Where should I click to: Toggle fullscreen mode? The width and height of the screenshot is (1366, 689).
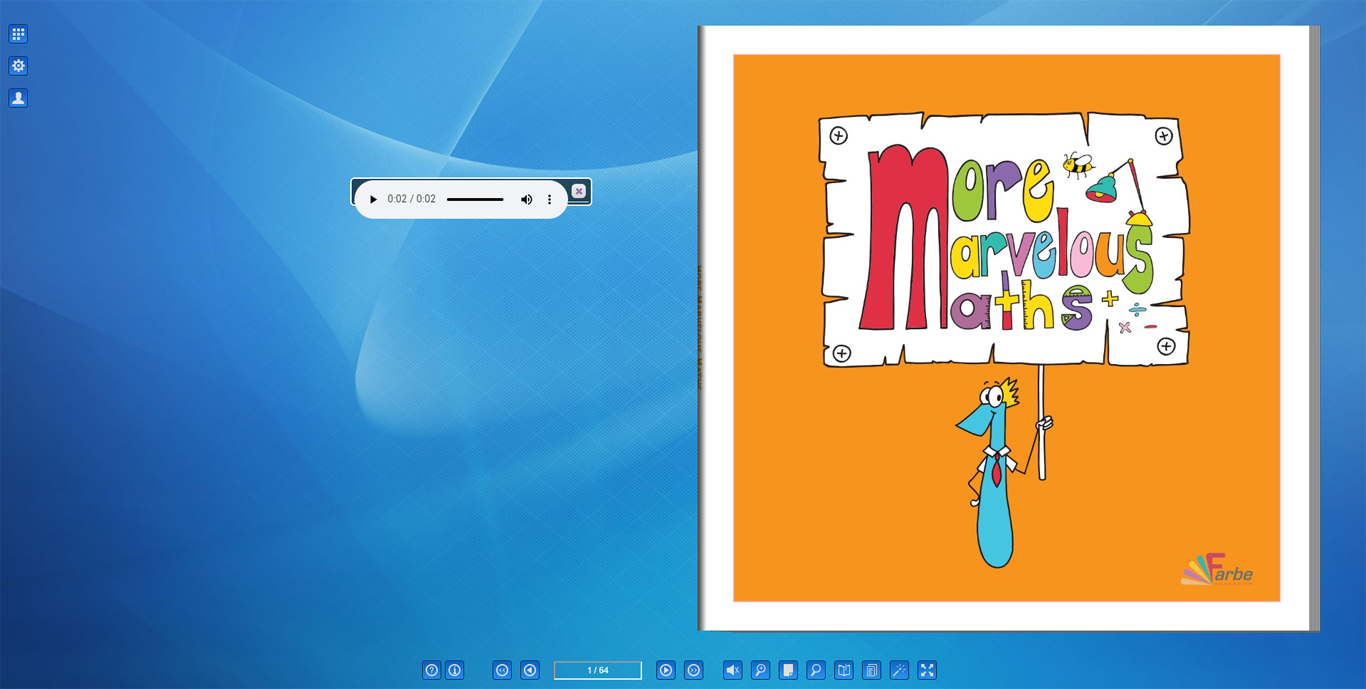(927, 670)
